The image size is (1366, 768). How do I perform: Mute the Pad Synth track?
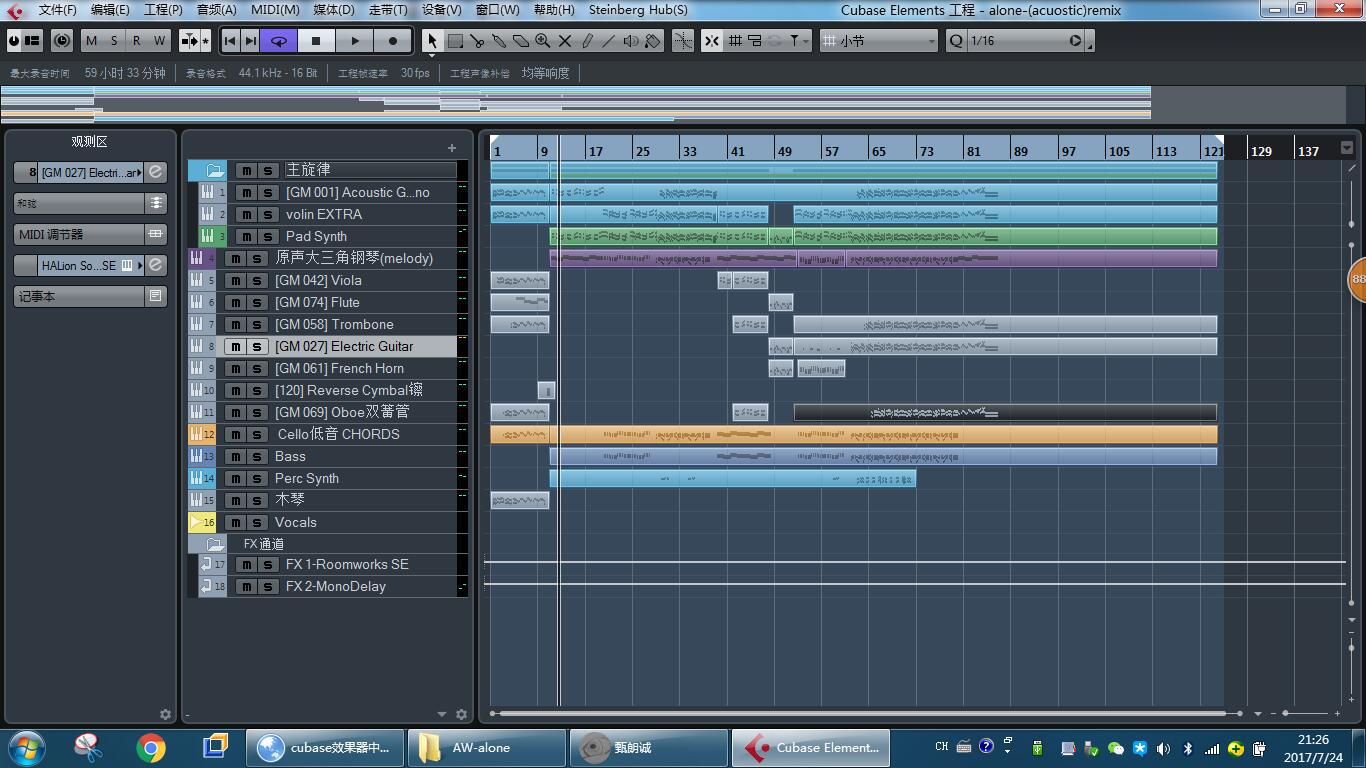(x=246, y=236)
